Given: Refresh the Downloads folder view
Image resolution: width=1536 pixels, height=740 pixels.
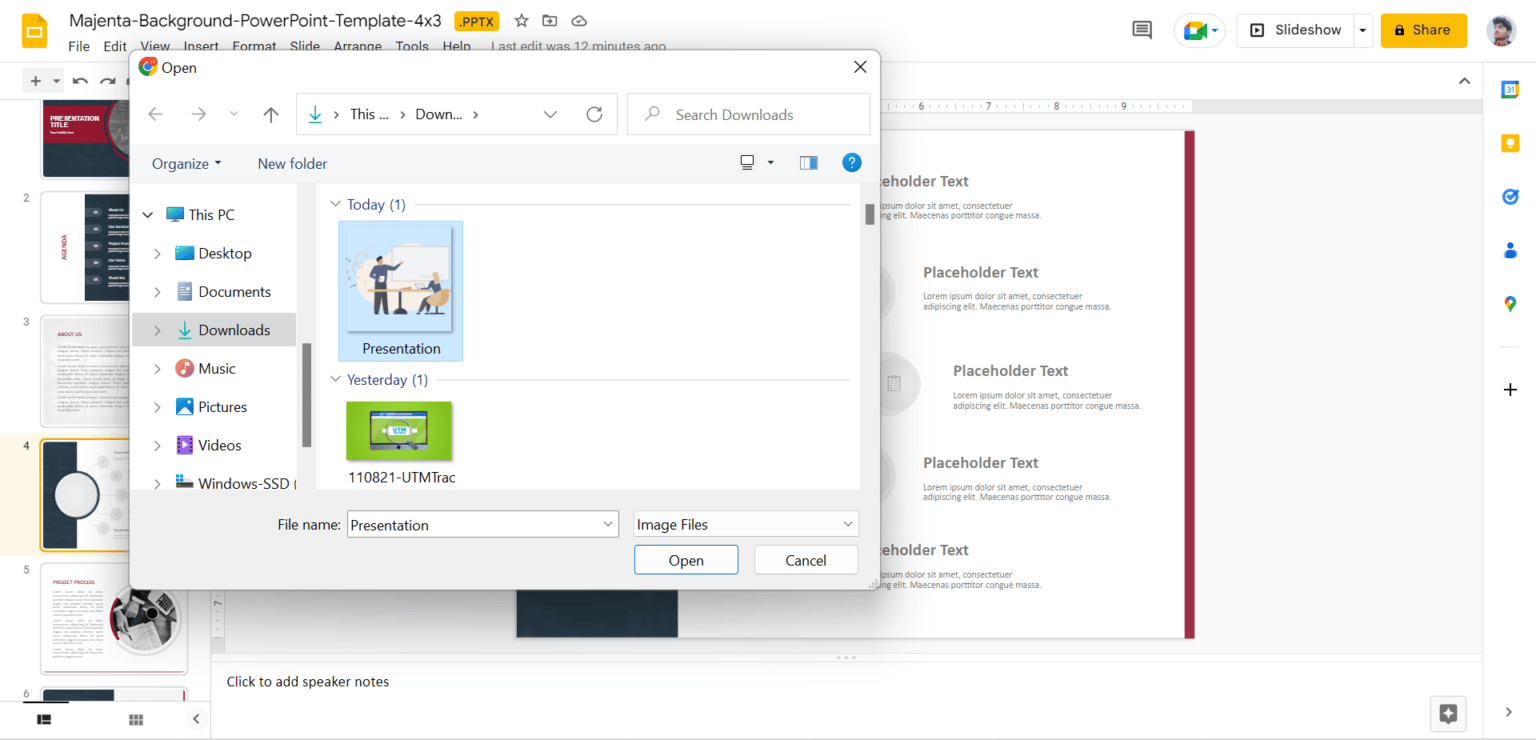Looking at the screenshot, I should (x=594, y=114).
